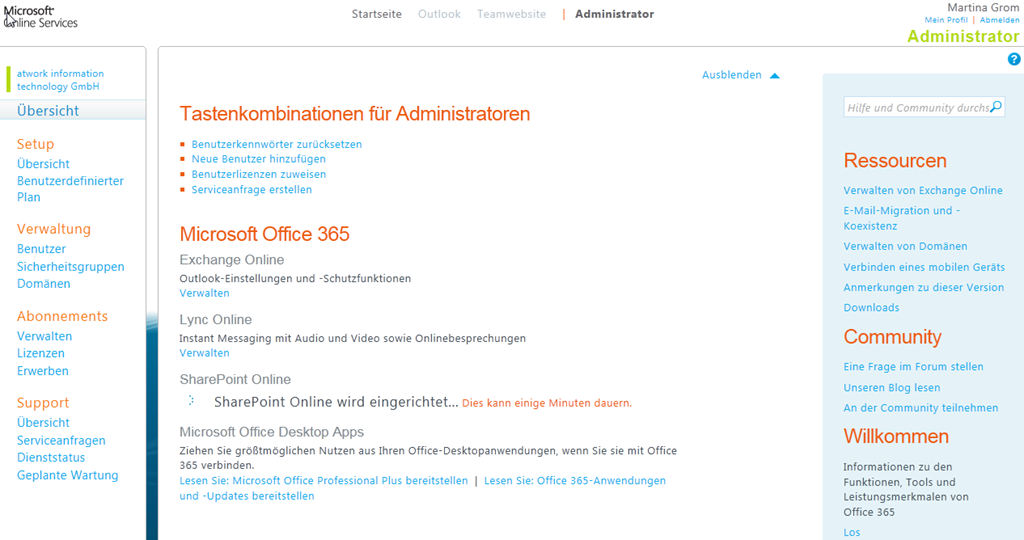Open Verwalten von Domänen resource link
Image resolution: width=1024 pixels, height=540 pixels.
tap(905, 246)
